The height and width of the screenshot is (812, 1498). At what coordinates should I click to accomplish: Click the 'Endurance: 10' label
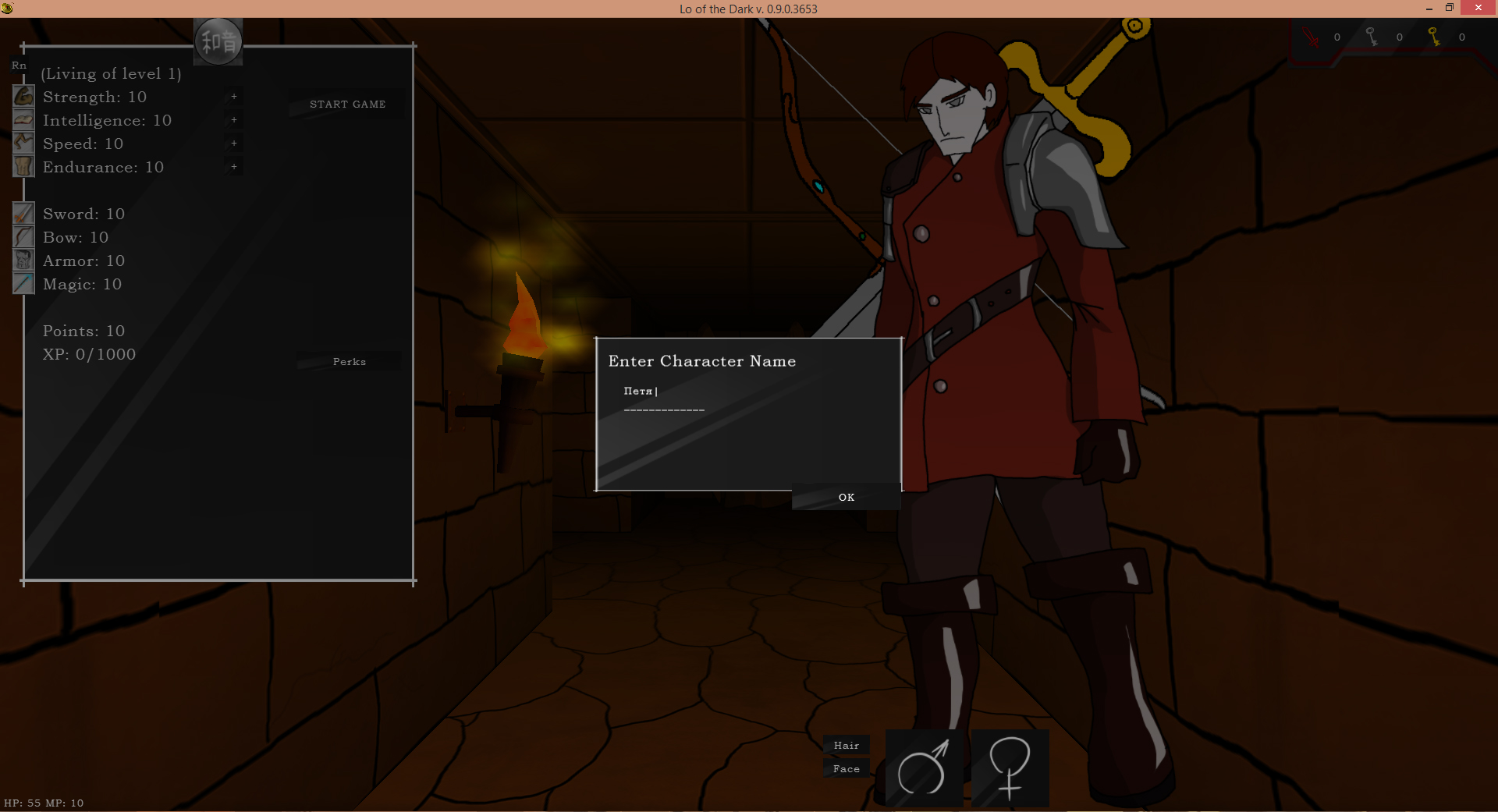point(103,167)
